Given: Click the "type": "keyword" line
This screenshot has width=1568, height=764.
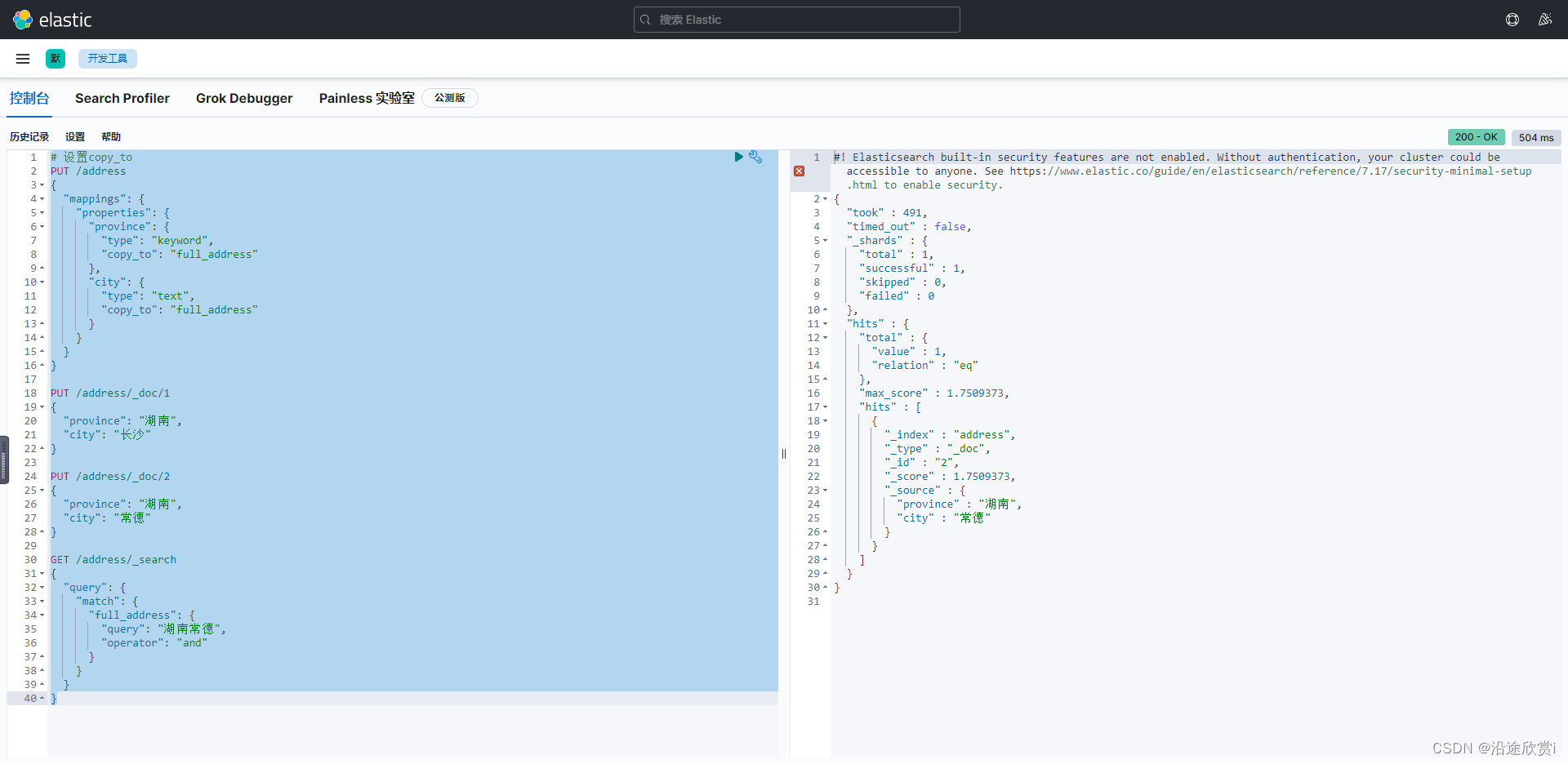Looking at the screenshot, I should tap(158, 241).
